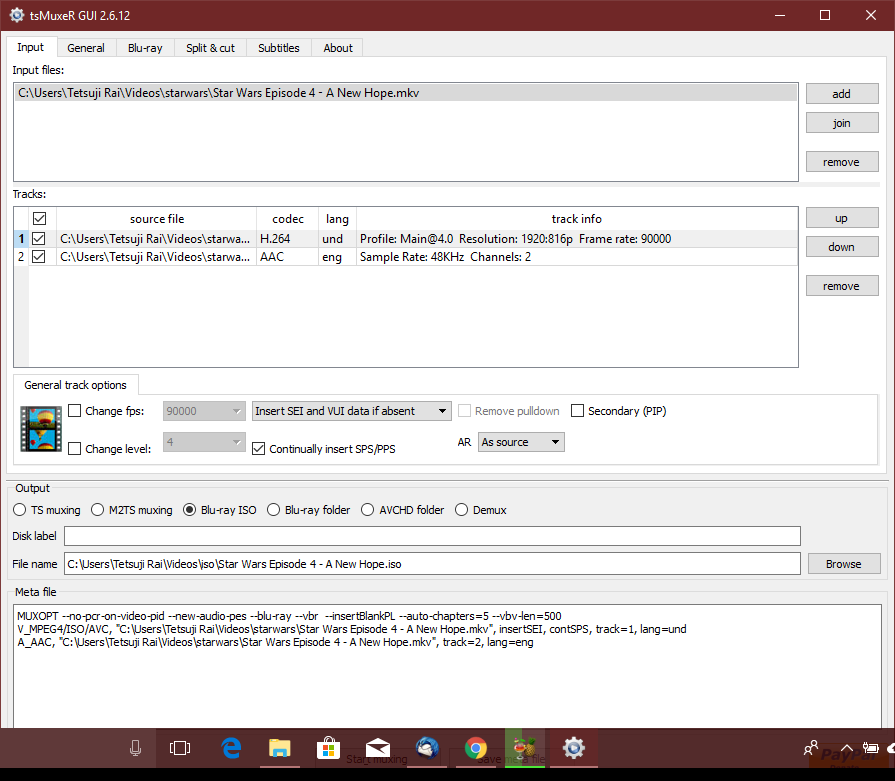Click the tsMuxeR gear icon on the taskbar
The image size is (895, 781).
click(x=574, y=748)
